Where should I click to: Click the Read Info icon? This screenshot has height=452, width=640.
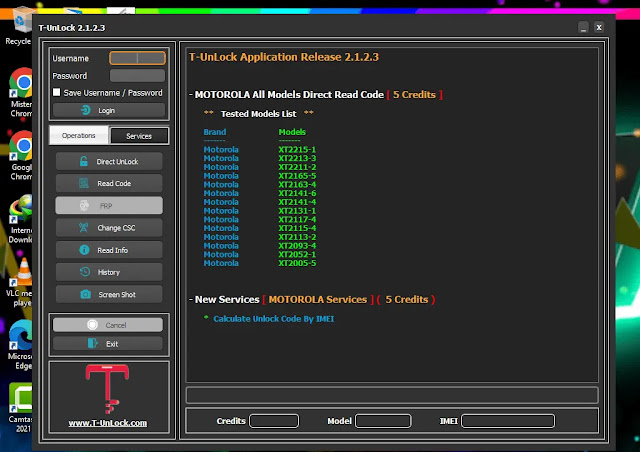tap(84, 249)
